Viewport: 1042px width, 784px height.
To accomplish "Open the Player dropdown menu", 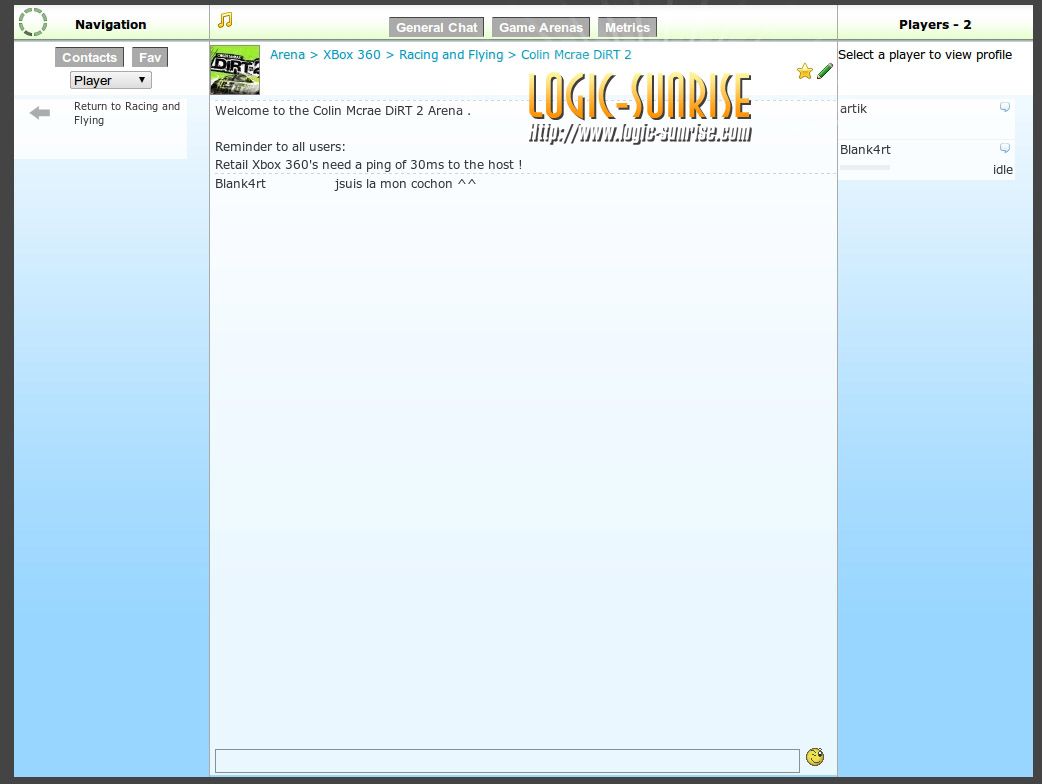I will coord(111,80).
